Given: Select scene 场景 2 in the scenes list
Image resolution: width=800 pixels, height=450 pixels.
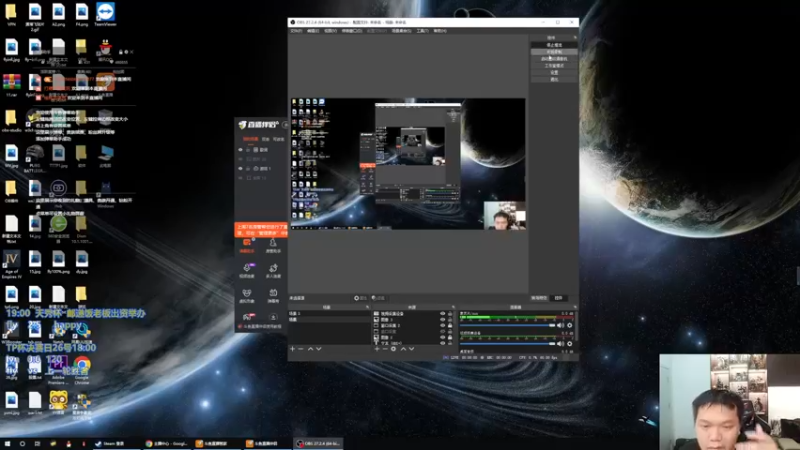Looking at the screenshot, I should (x=329, y=313).
